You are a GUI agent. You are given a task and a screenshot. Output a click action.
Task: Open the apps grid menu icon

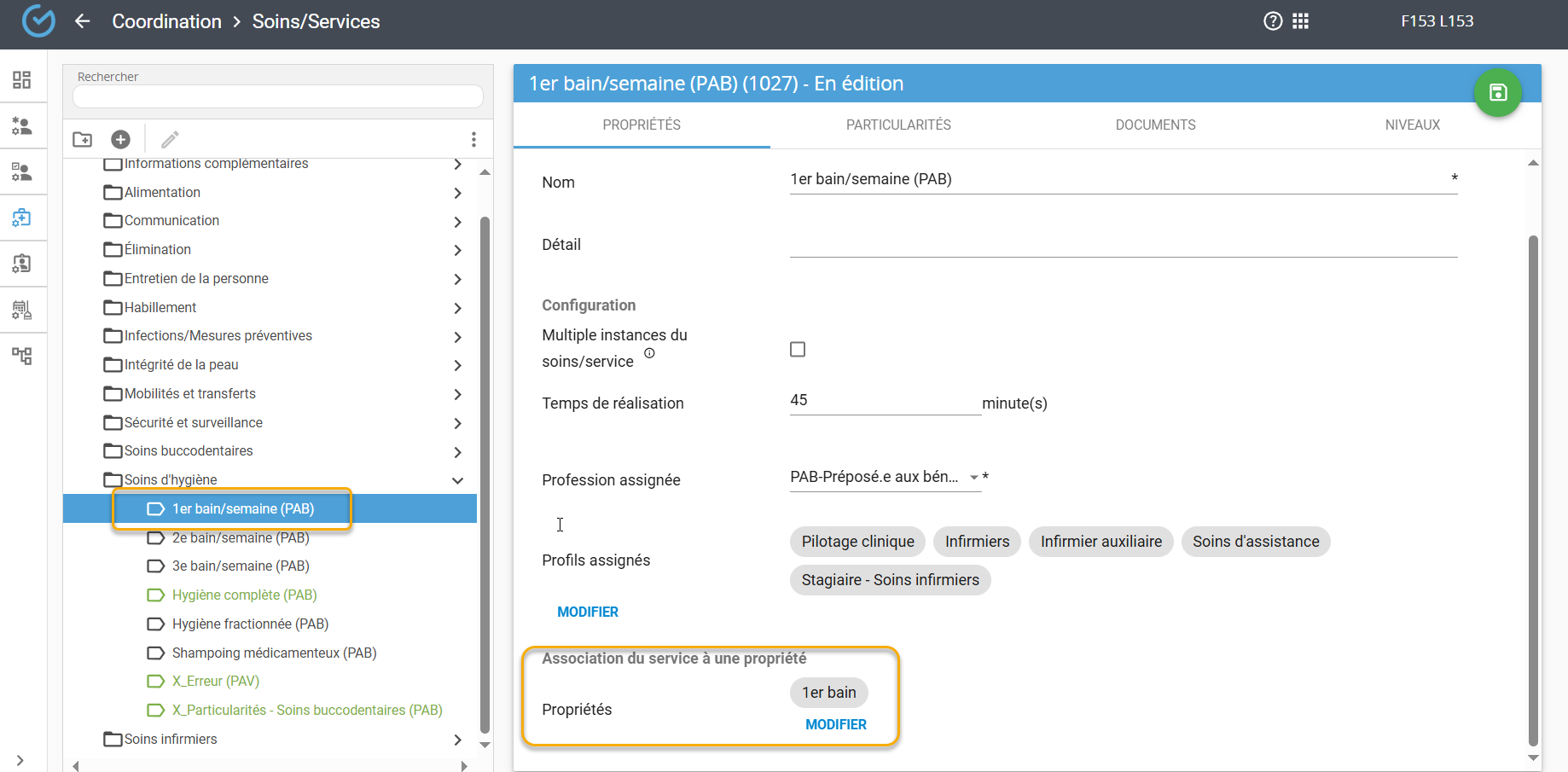click(1300, 21)
